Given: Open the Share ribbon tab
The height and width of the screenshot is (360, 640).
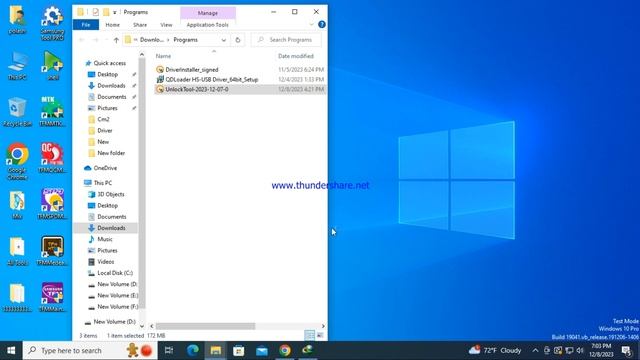Looking at the screenshot, I should [x=140, y=24].
